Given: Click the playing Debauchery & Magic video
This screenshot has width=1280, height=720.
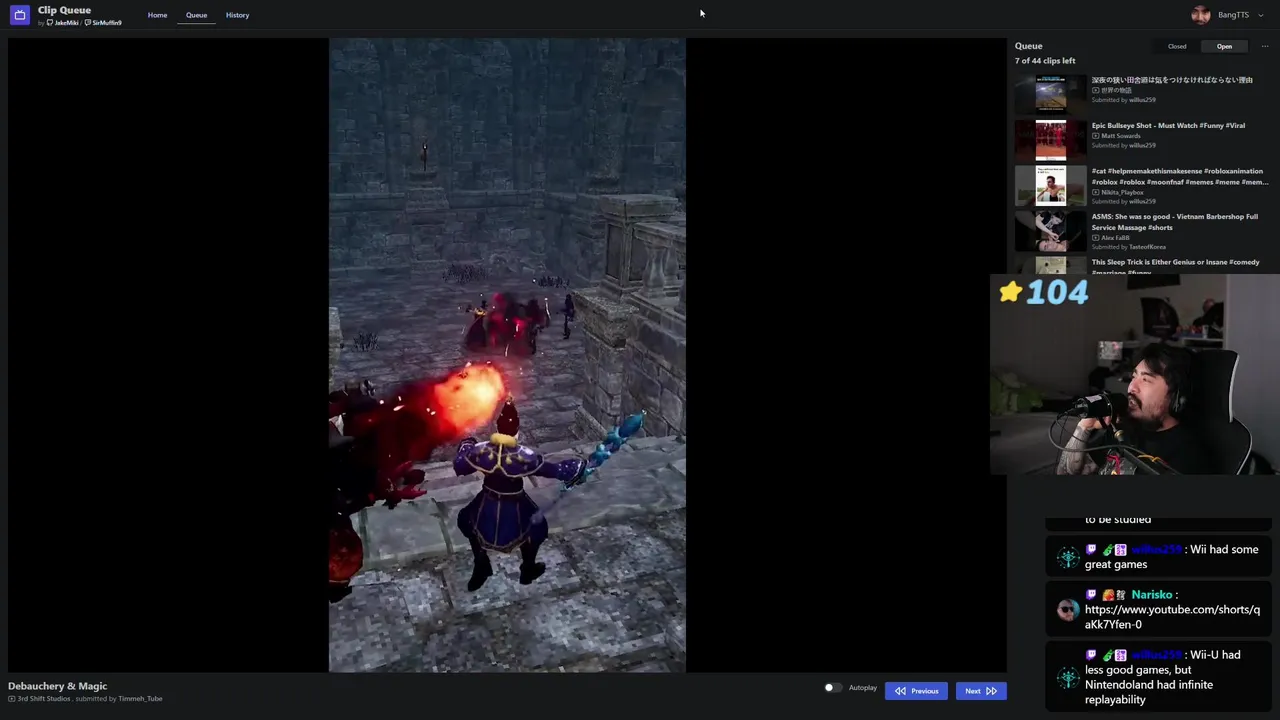Looking at the screenshot, I should pos(507,355).
